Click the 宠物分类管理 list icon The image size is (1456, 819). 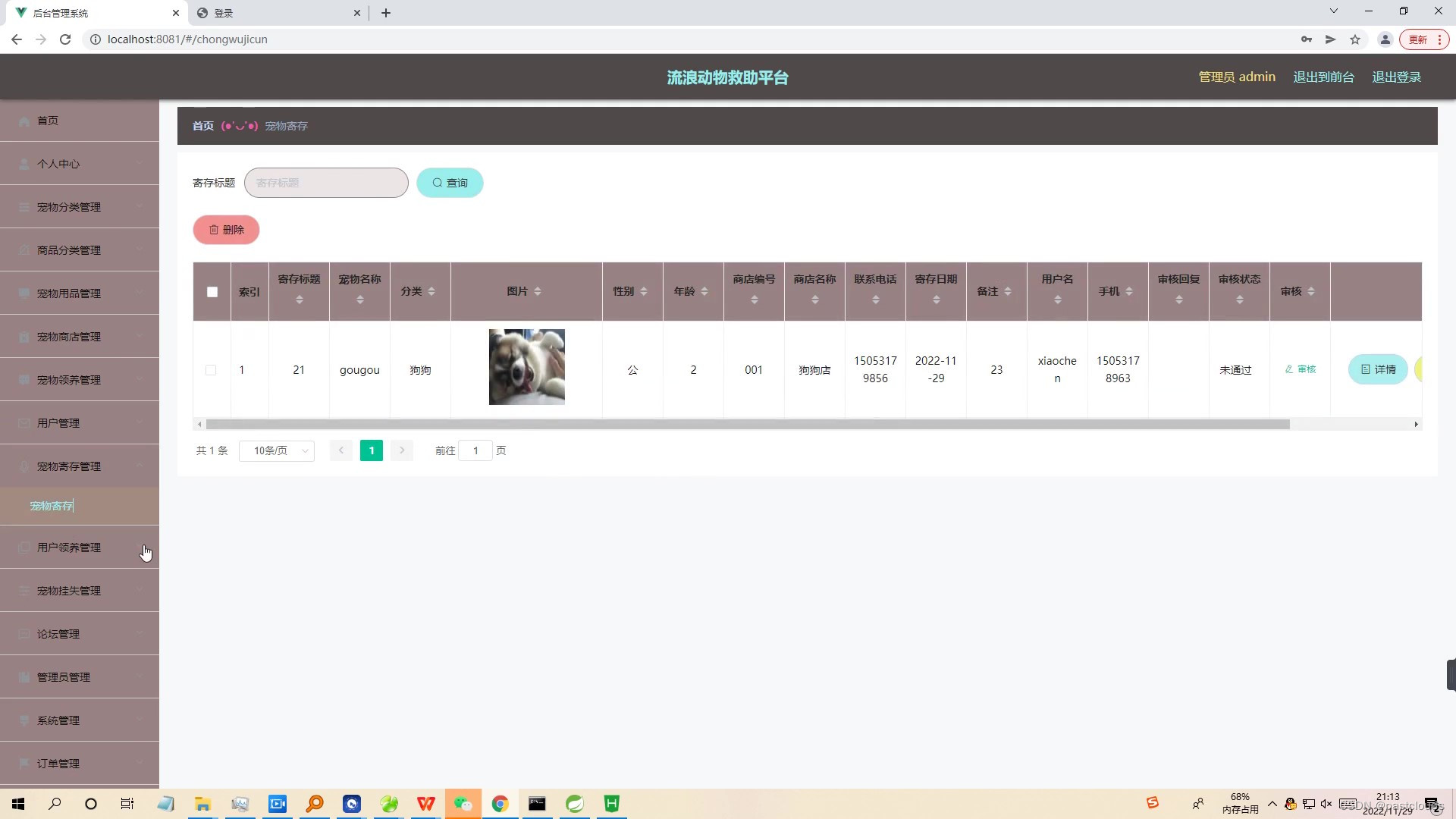coord(24,206)
